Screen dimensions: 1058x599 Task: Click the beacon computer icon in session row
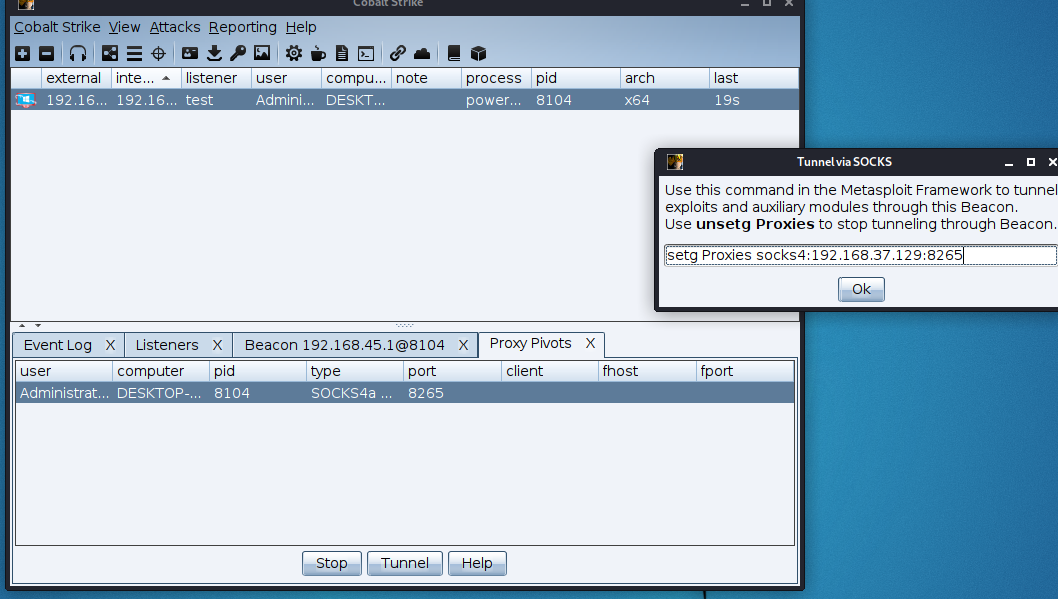click(x=26, y=101)
